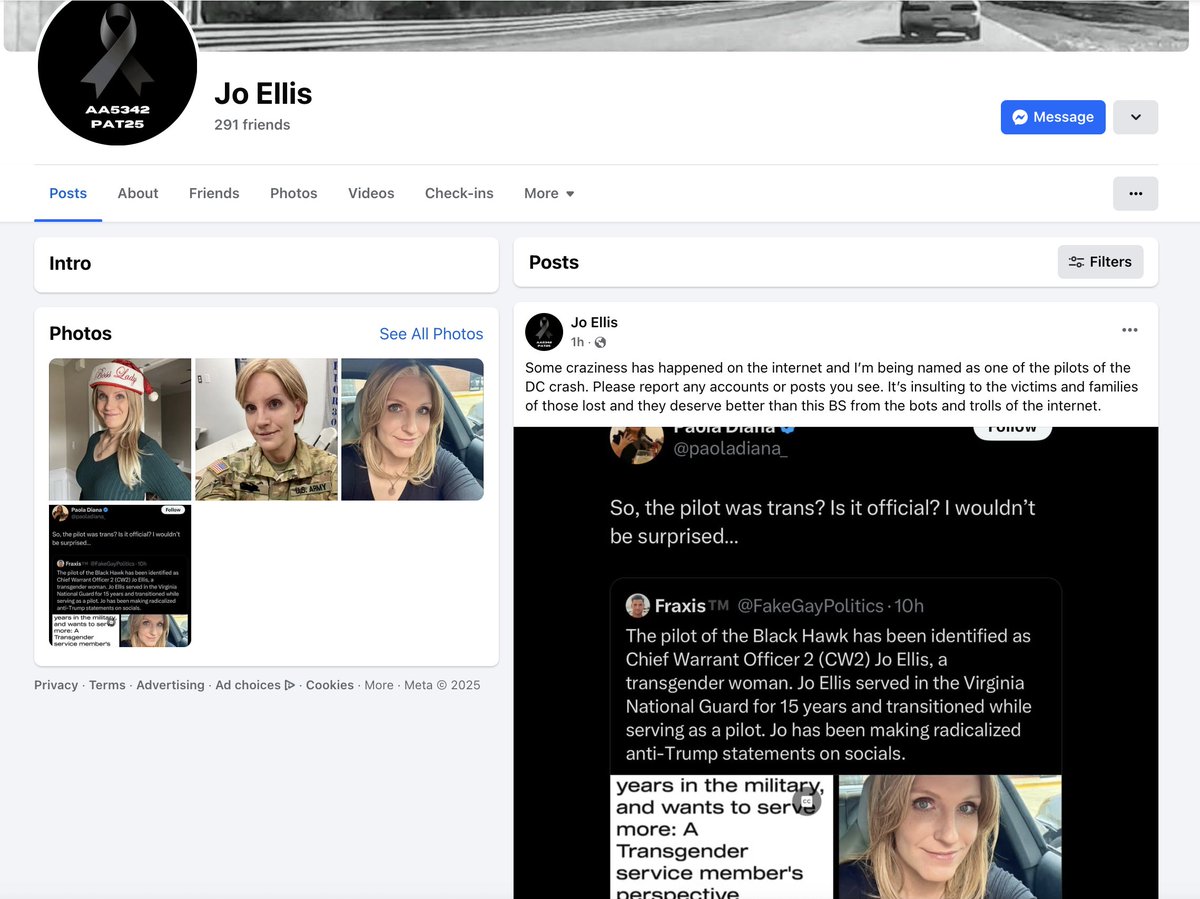1200x899 pixels.
Task: Open the post options ellipsis menu
Action: (1130, 329)
